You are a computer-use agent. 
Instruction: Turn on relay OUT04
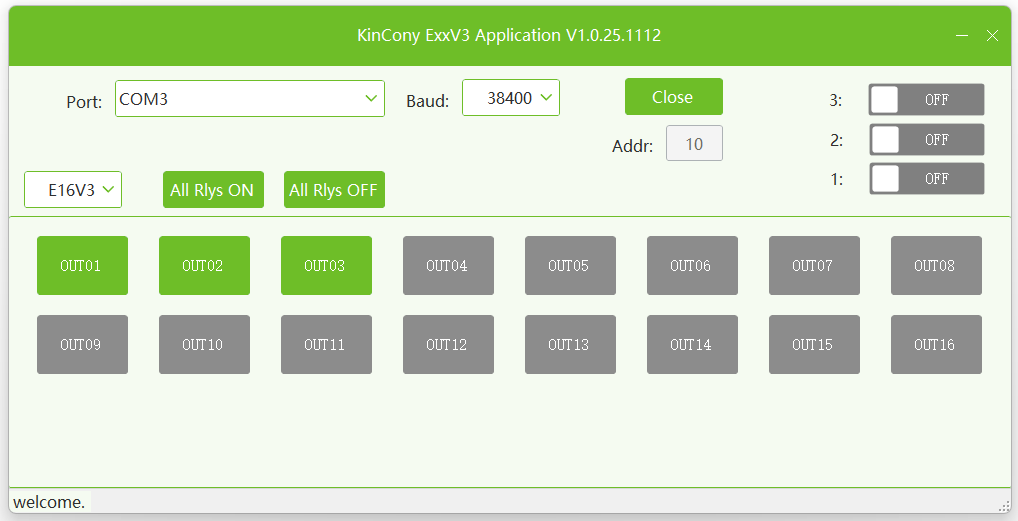point(449,265)
